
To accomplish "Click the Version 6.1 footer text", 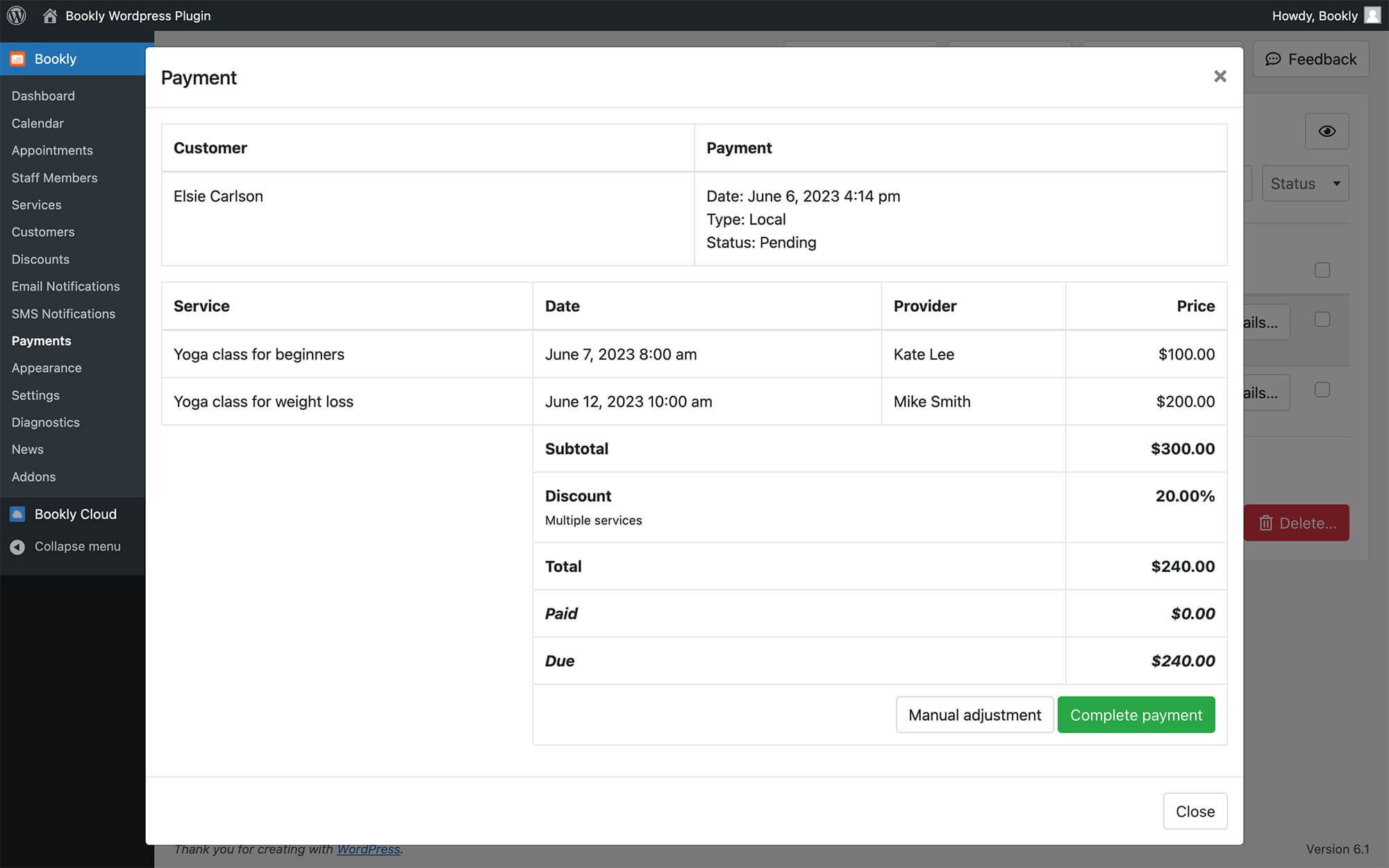I will point(1338,849).
